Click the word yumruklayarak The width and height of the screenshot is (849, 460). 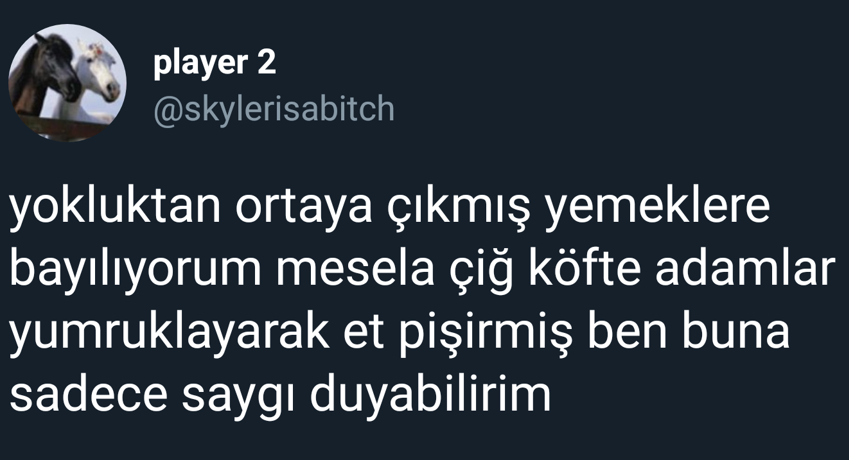click(169, 332)
